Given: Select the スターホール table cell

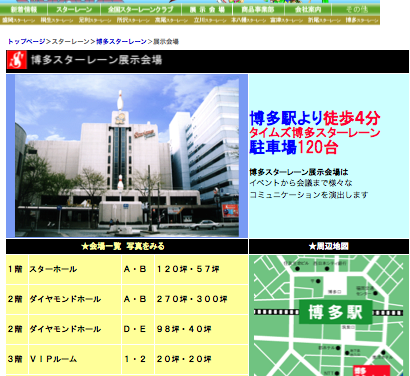Looking at the screenshot, I should [75, 269].
